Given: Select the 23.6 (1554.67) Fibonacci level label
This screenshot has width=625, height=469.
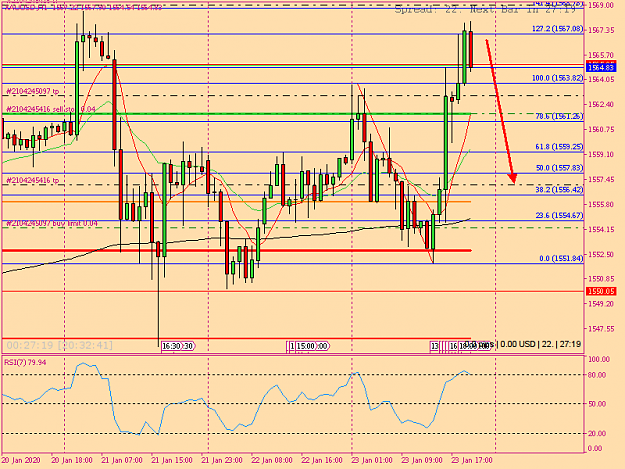Looking at the screenshot, I should click(x=559, y=215).
